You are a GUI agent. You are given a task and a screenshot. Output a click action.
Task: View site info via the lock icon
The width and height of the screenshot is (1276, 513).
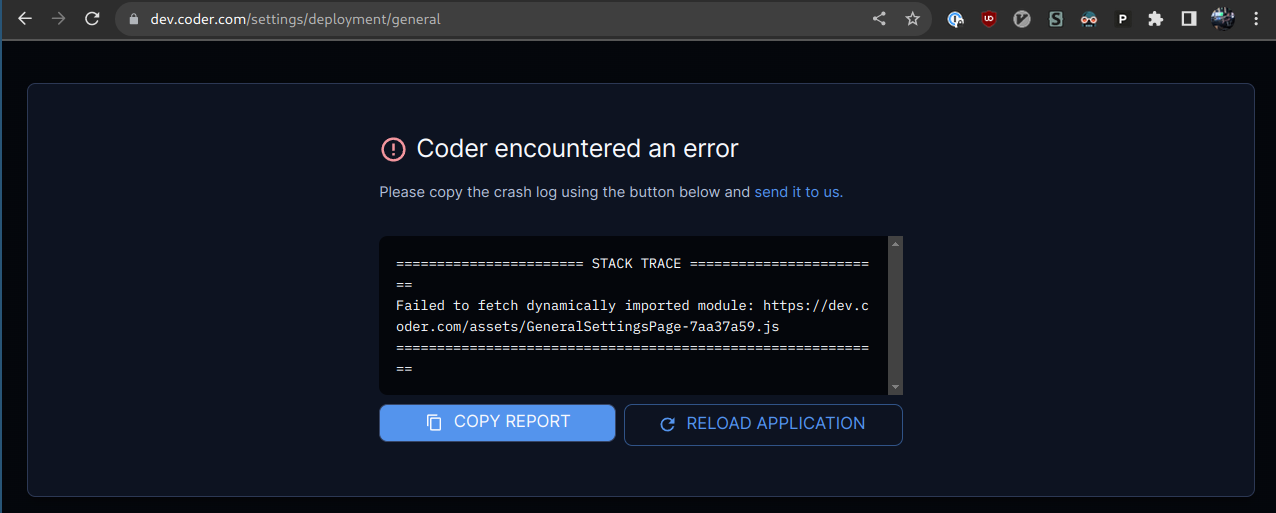coord(135,19)
